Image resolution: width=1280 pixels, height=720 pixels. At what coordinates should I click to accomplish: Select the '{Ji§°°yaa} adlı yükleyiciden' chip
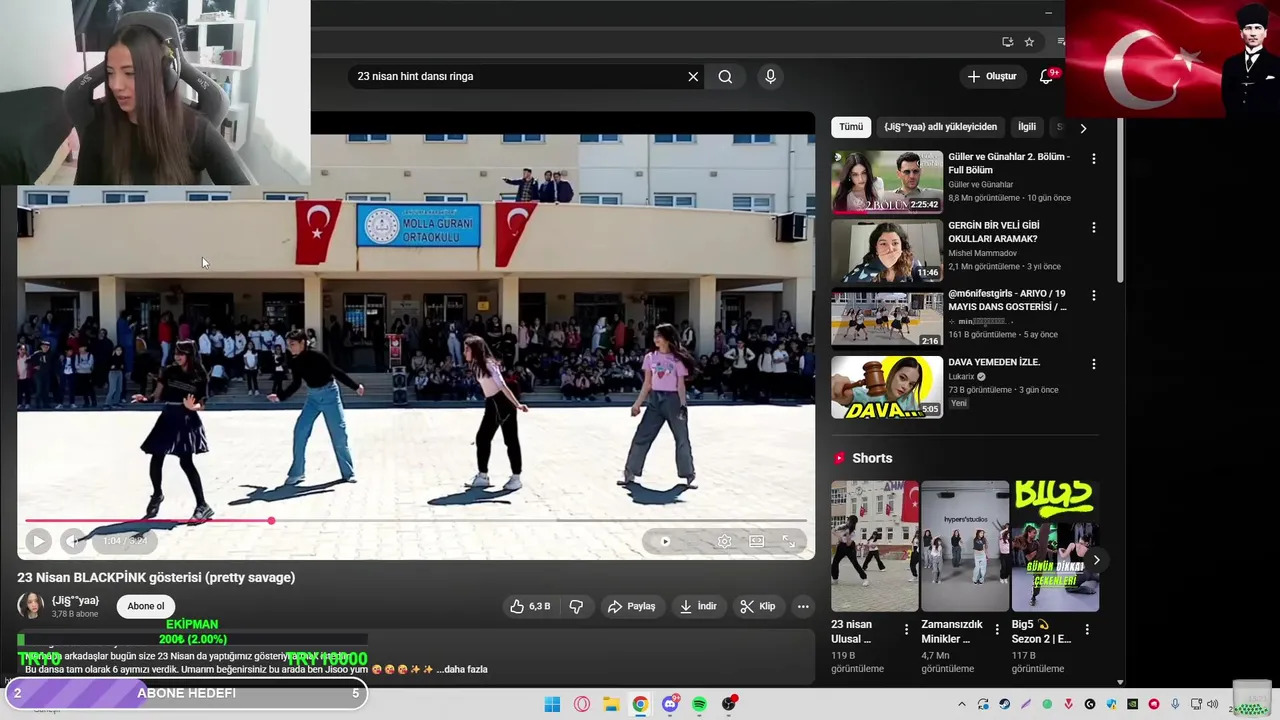(x=940, y=127)
